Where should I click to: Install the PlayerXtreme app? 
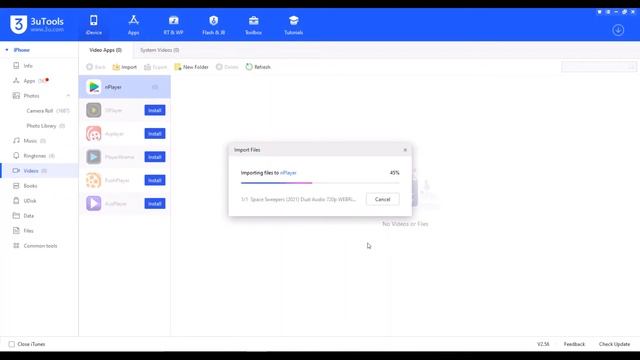coord(155,157)
